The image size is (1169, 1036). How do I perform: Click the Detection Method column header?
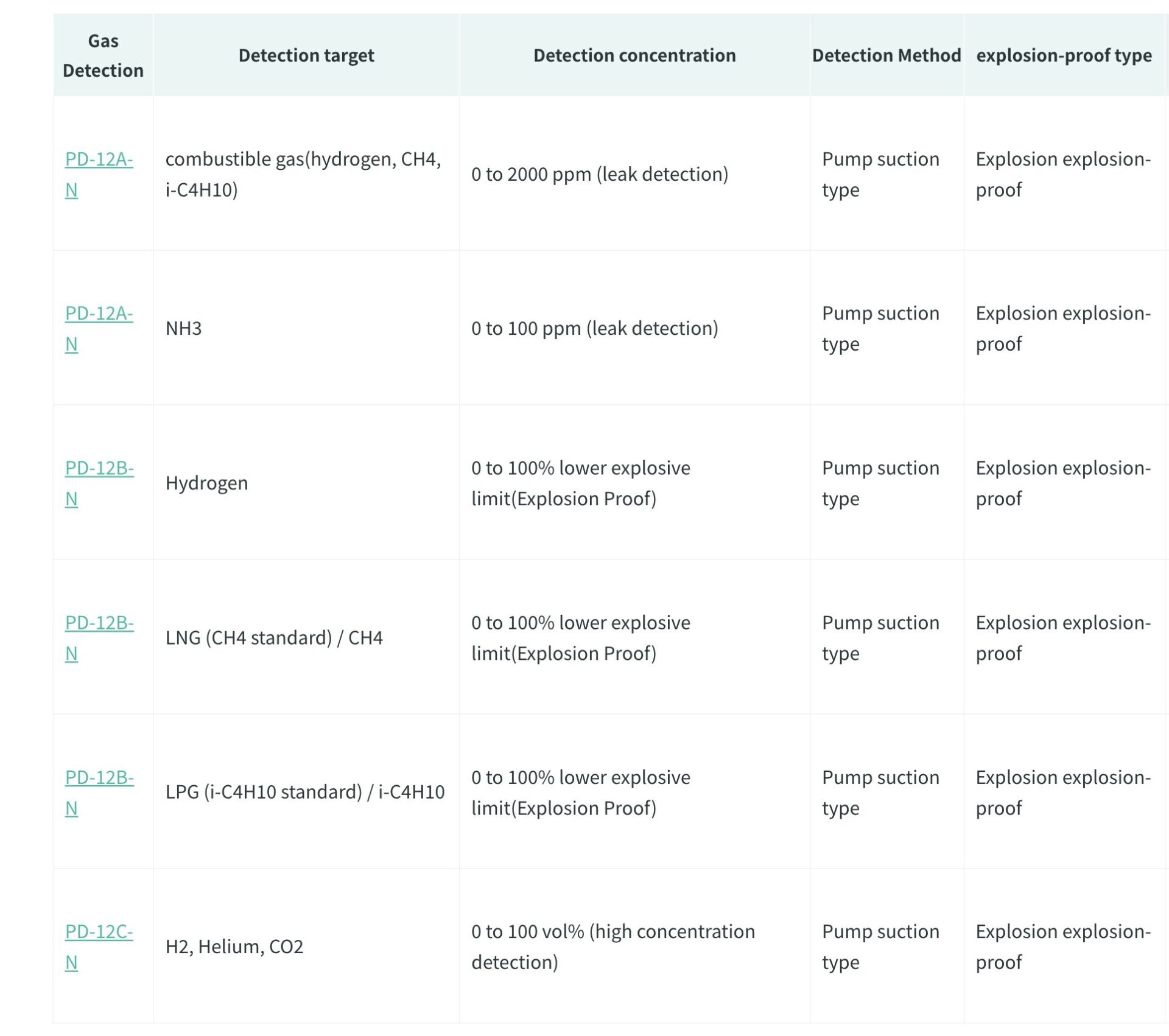pos(886,55)
